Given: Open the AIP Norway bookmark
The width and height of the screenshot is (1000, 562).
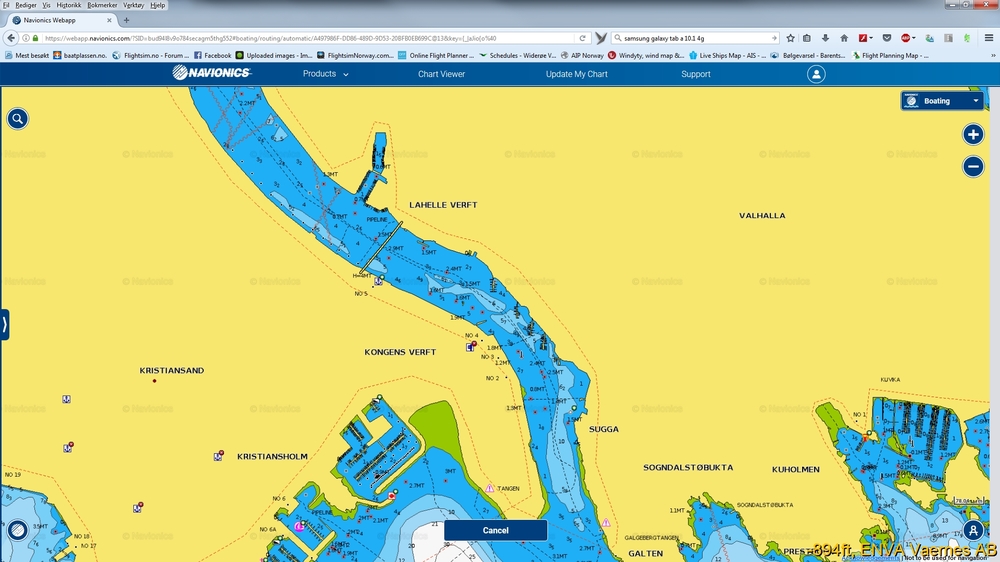Looking at the screenshot, I should (x=582, y=55).
